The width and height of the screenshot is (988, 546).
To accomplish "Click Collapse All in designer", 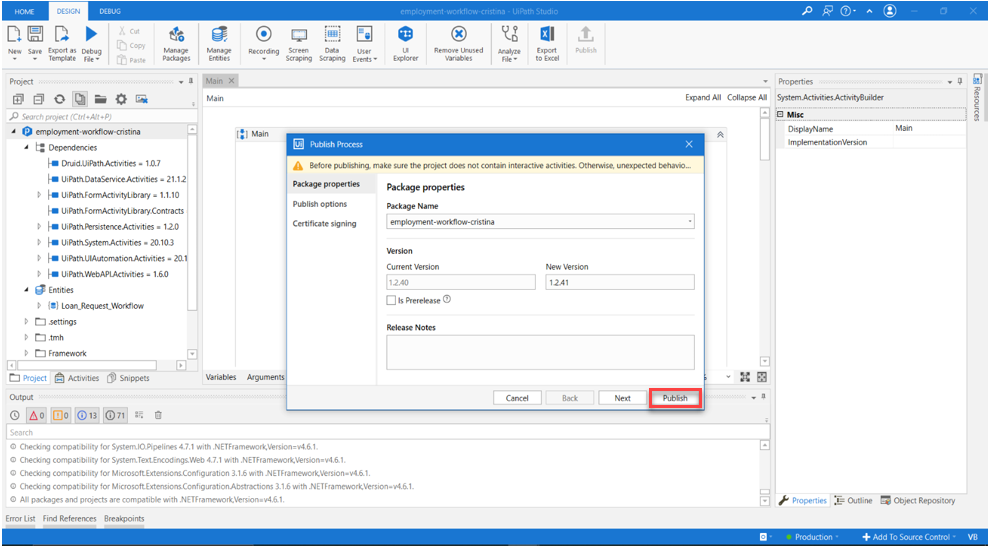I will tap(747, 98).
